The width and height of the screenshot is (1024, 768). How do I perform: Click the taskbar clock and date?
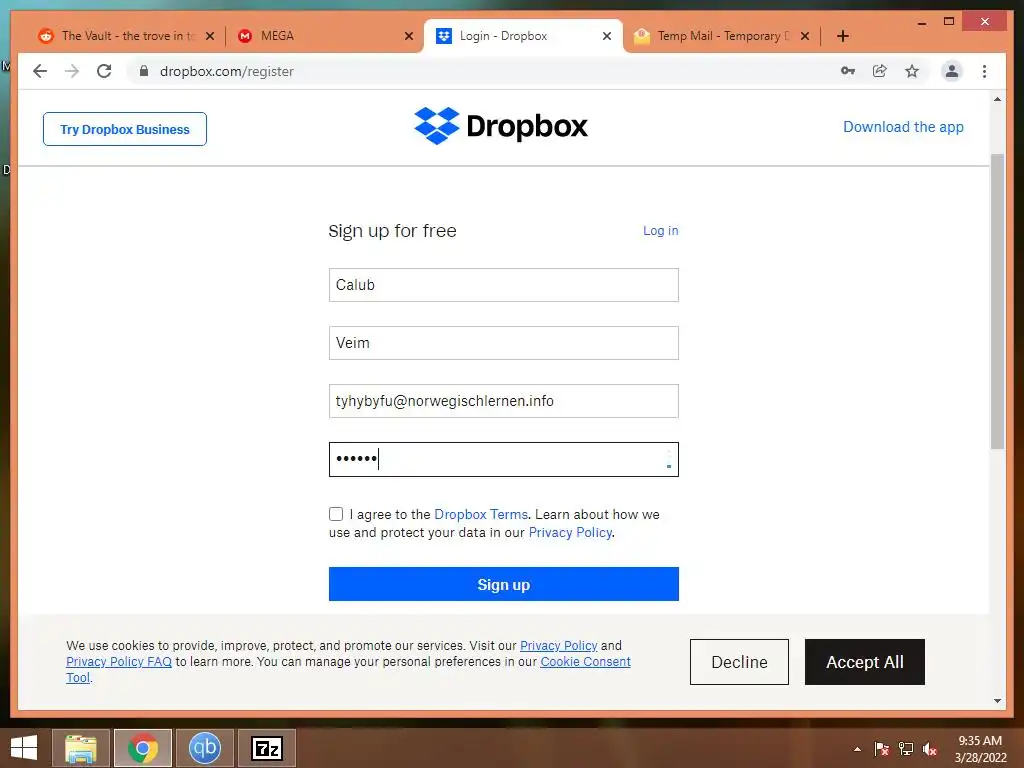pyautogui.click(x=980, y=748)
